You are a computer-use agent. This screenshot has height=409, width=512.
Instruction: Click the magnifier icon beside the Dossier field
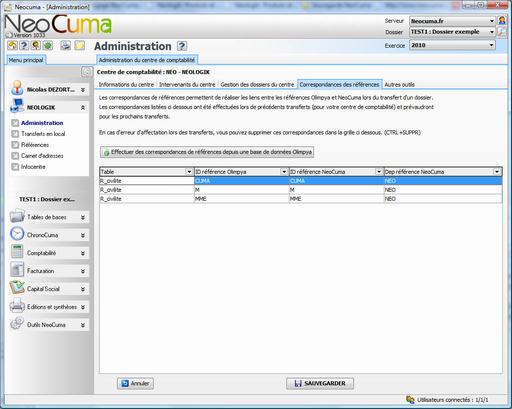click(502, 32)
